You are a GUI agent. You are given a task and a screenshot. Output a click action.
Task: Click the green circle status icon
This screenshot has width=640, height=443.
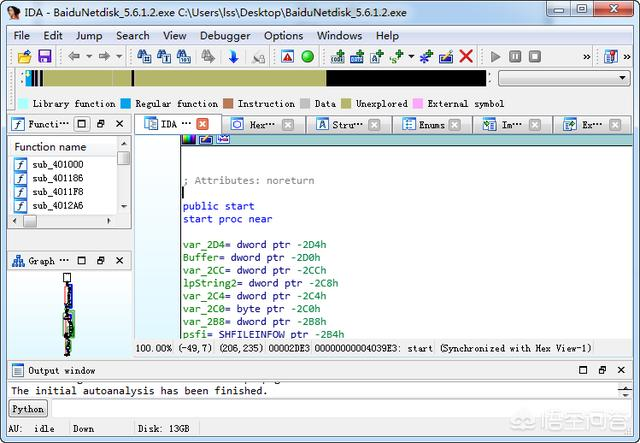pyautogui.click(x=308, y=56)
